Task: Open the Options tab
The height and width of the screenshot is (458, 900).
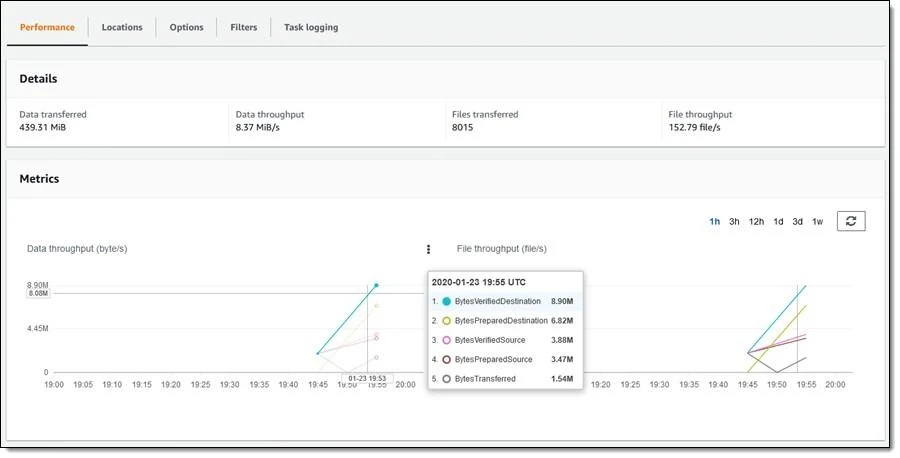Action: tap(187, 27)
